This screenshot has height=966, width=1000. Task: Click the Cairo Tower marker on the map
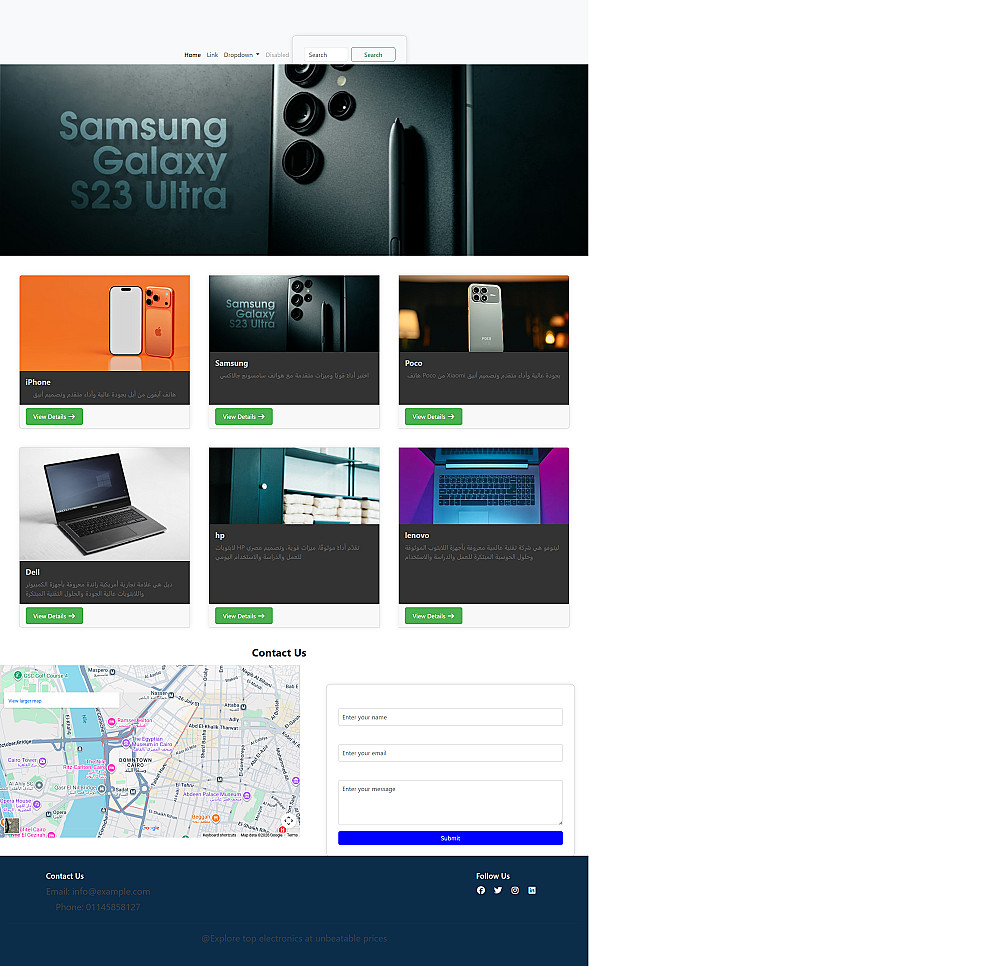[x=43, y=761]
